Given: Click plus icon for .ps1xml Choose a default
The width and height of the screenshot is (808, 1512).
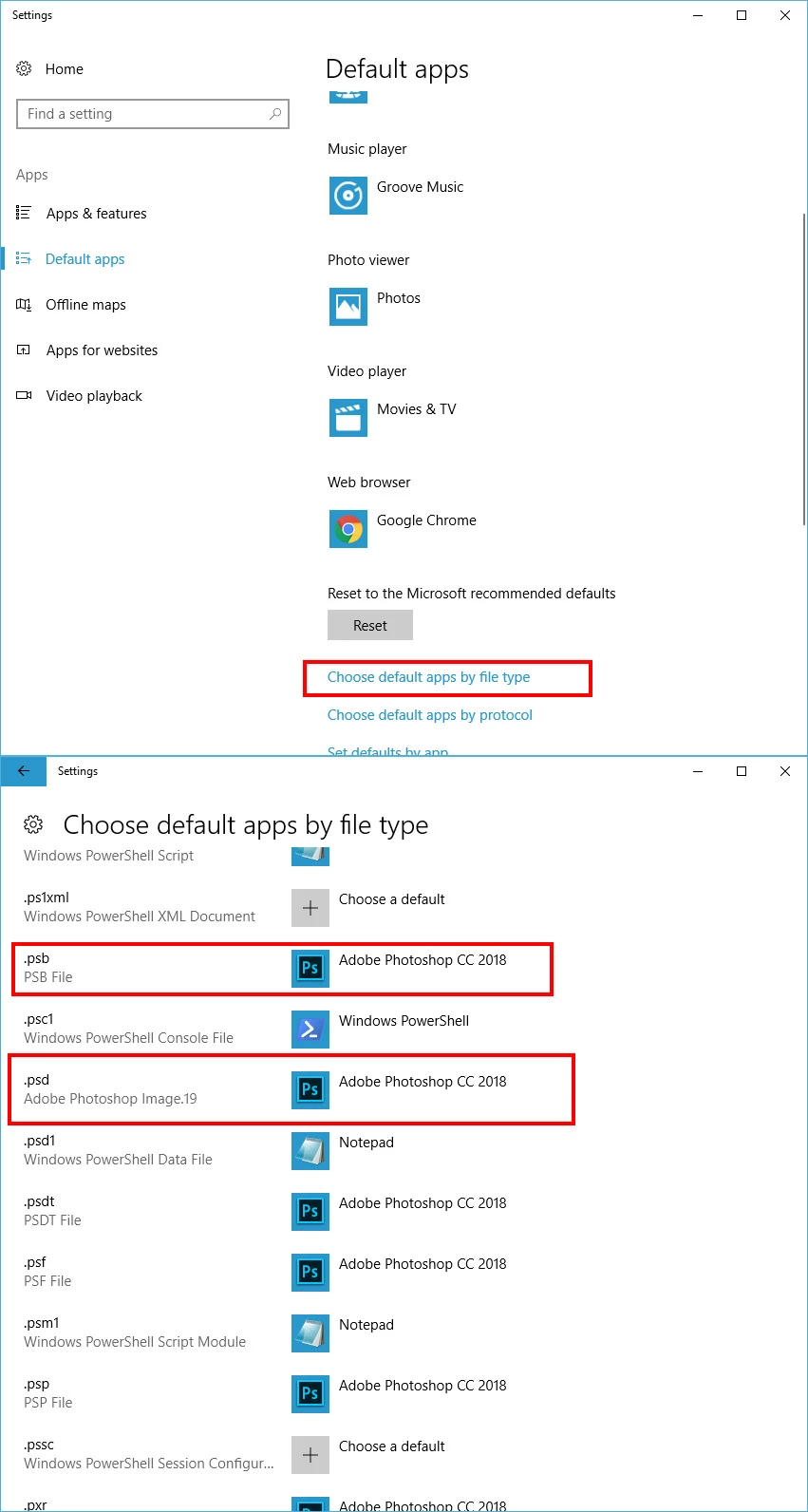Looking at the screenshot, I should coord(310,907).
